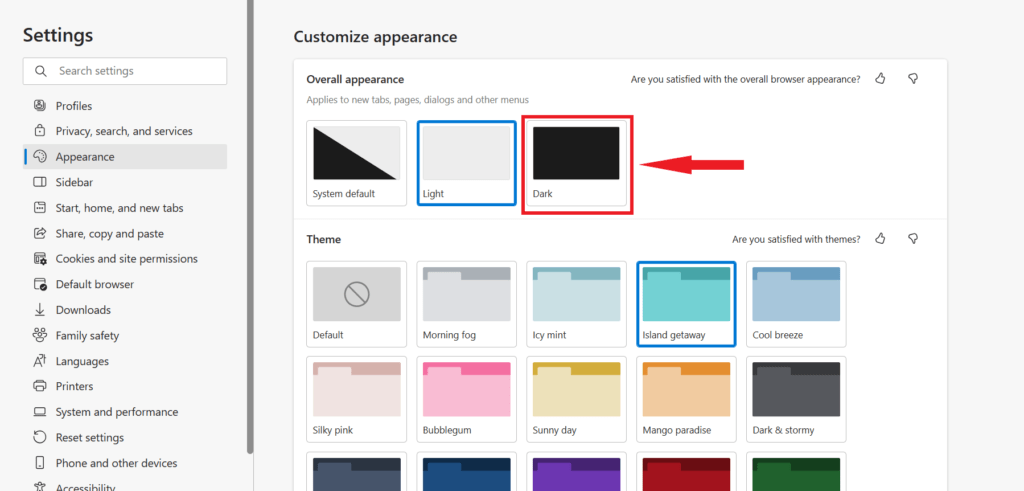The height and width of the screenshot is (491, 1024).
Task: Open the Languages settings page
Action: 125,360
